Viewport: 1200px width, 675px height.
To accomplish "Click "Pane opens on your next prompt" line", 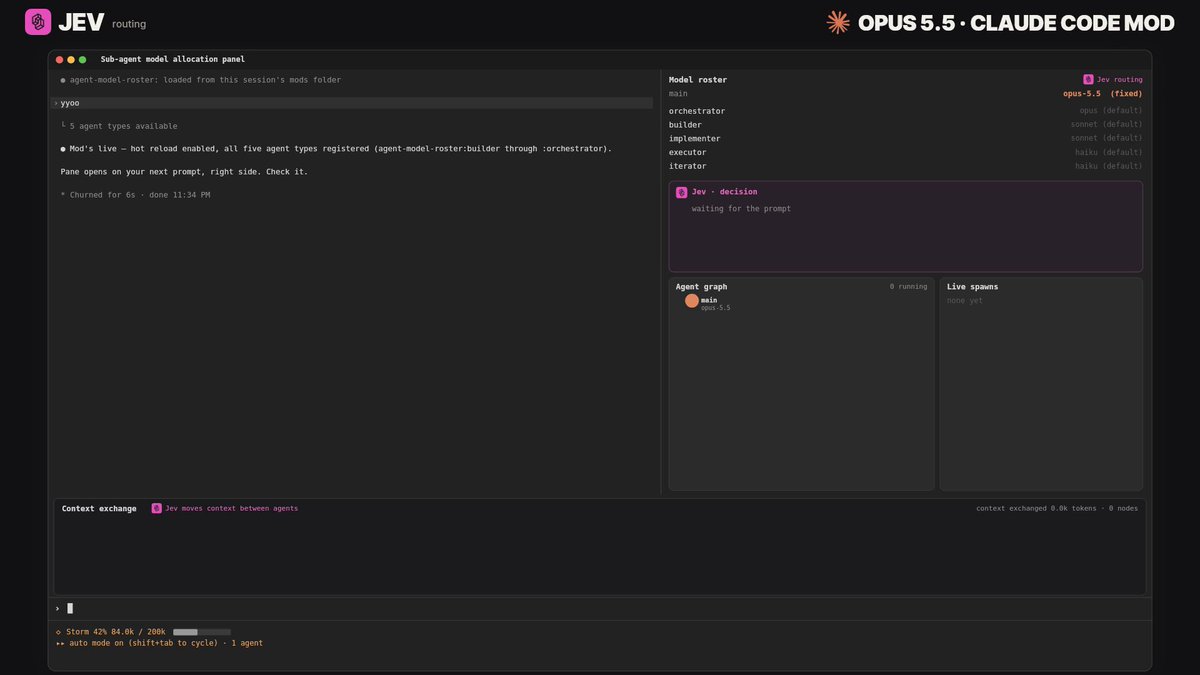I will 184,172.
